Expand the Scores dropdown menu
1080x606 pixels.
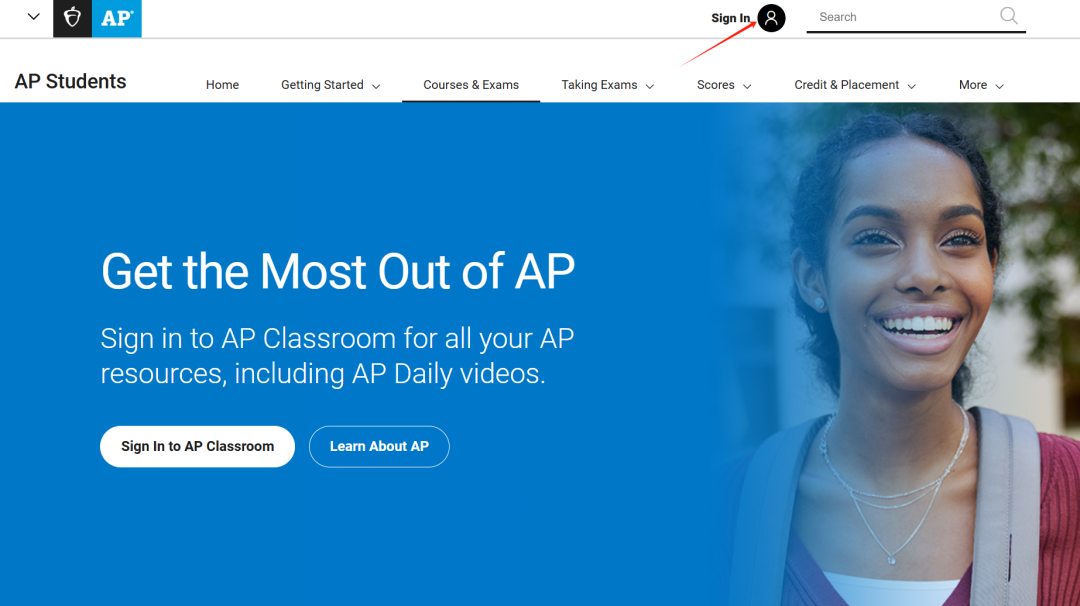pos(724,85)
